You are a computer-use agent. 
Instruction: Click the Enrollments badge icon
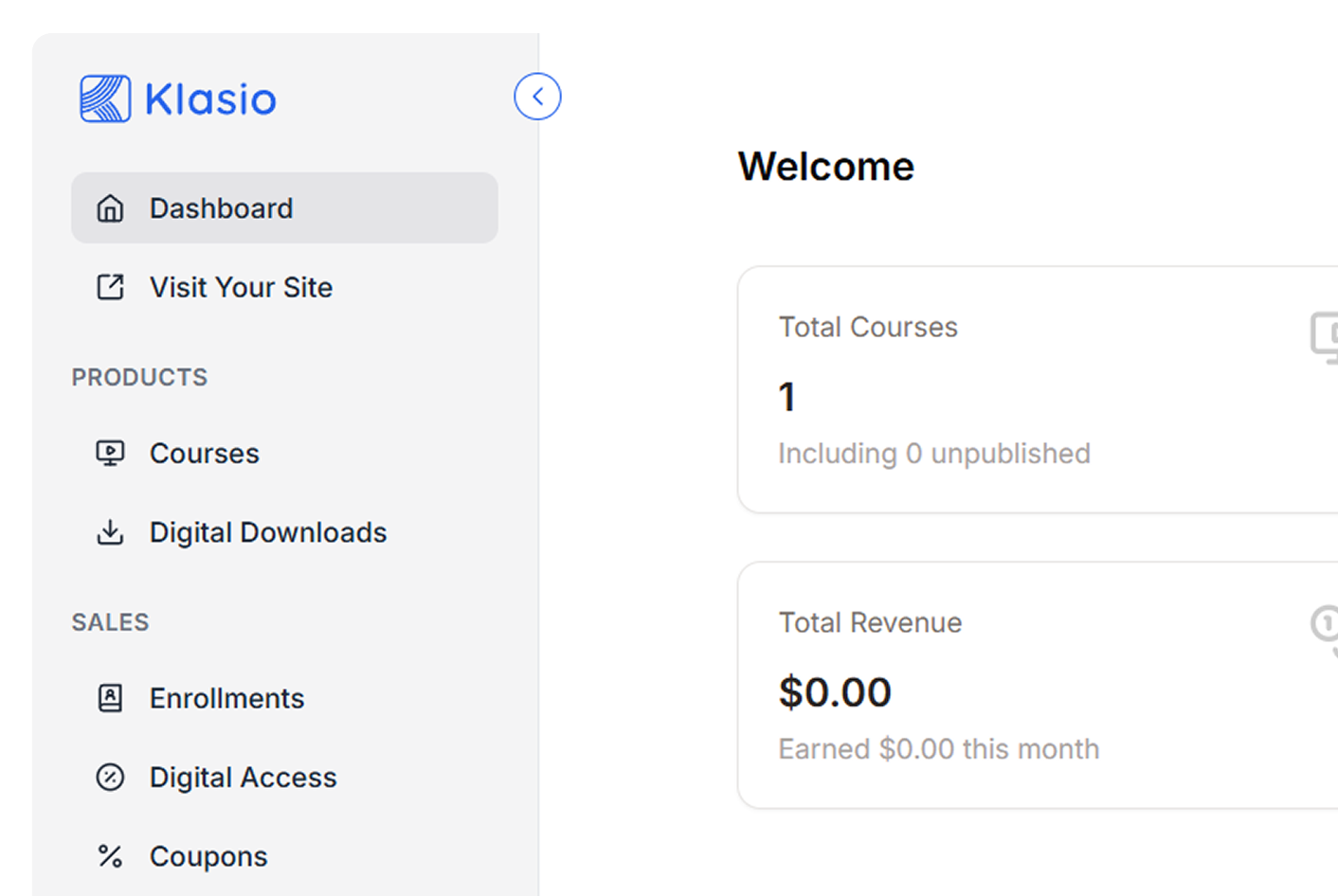[111, 698]
